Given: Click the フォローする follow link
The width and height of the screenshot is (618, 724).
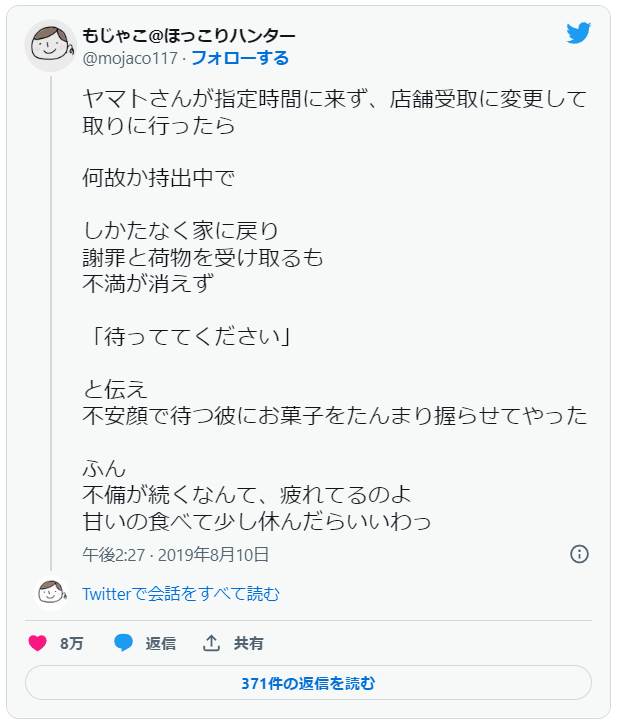Looking at the screenshot, I should pyautogui.click(x=240, y=58).
